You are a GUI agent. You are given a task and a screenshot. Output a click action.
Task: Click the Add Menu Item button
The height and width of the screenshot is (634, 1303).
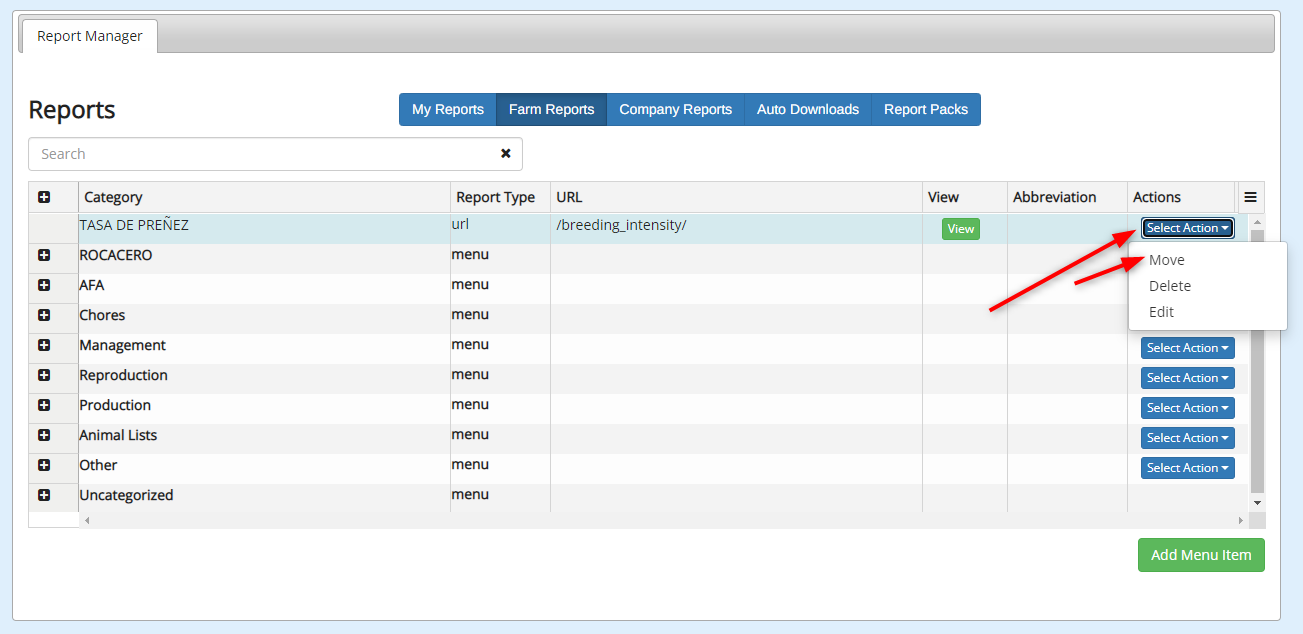point(1200,555)
